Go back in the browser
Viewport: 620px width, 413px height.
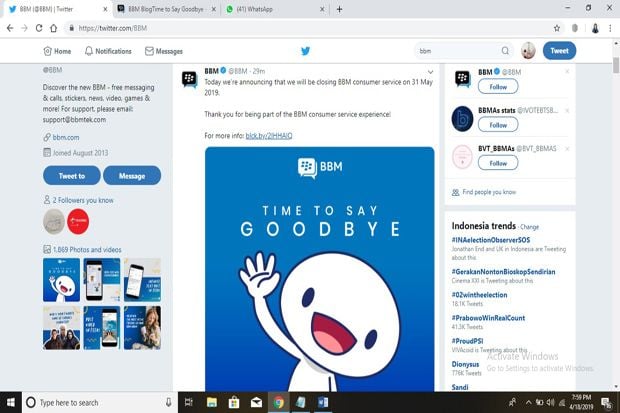click(10, 28)
